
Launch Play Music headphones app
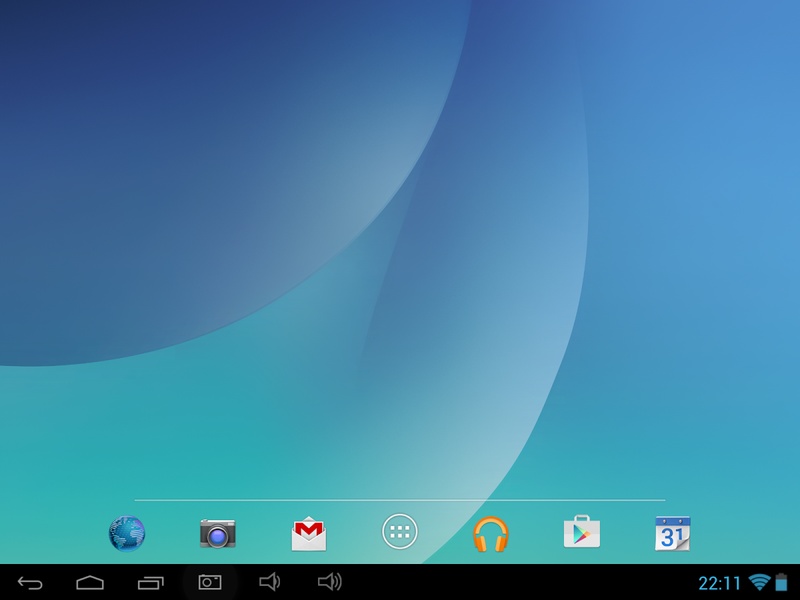[x=490, y=534]
